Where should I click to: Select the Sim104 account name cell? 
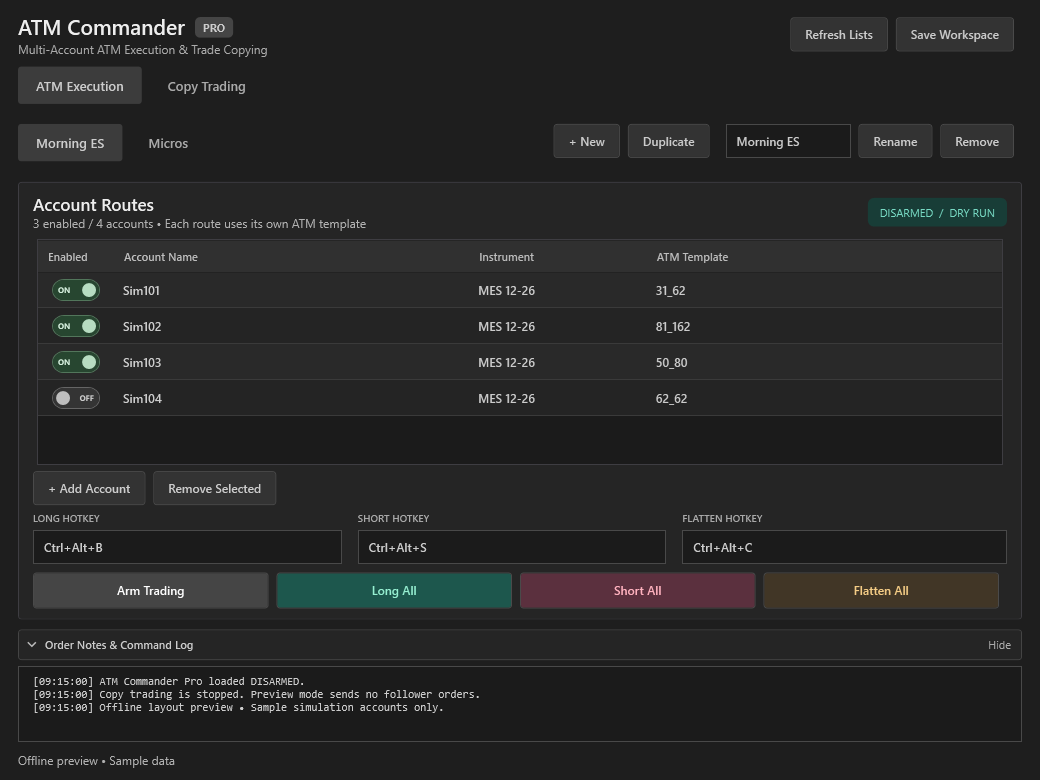[x=142, y=398]
